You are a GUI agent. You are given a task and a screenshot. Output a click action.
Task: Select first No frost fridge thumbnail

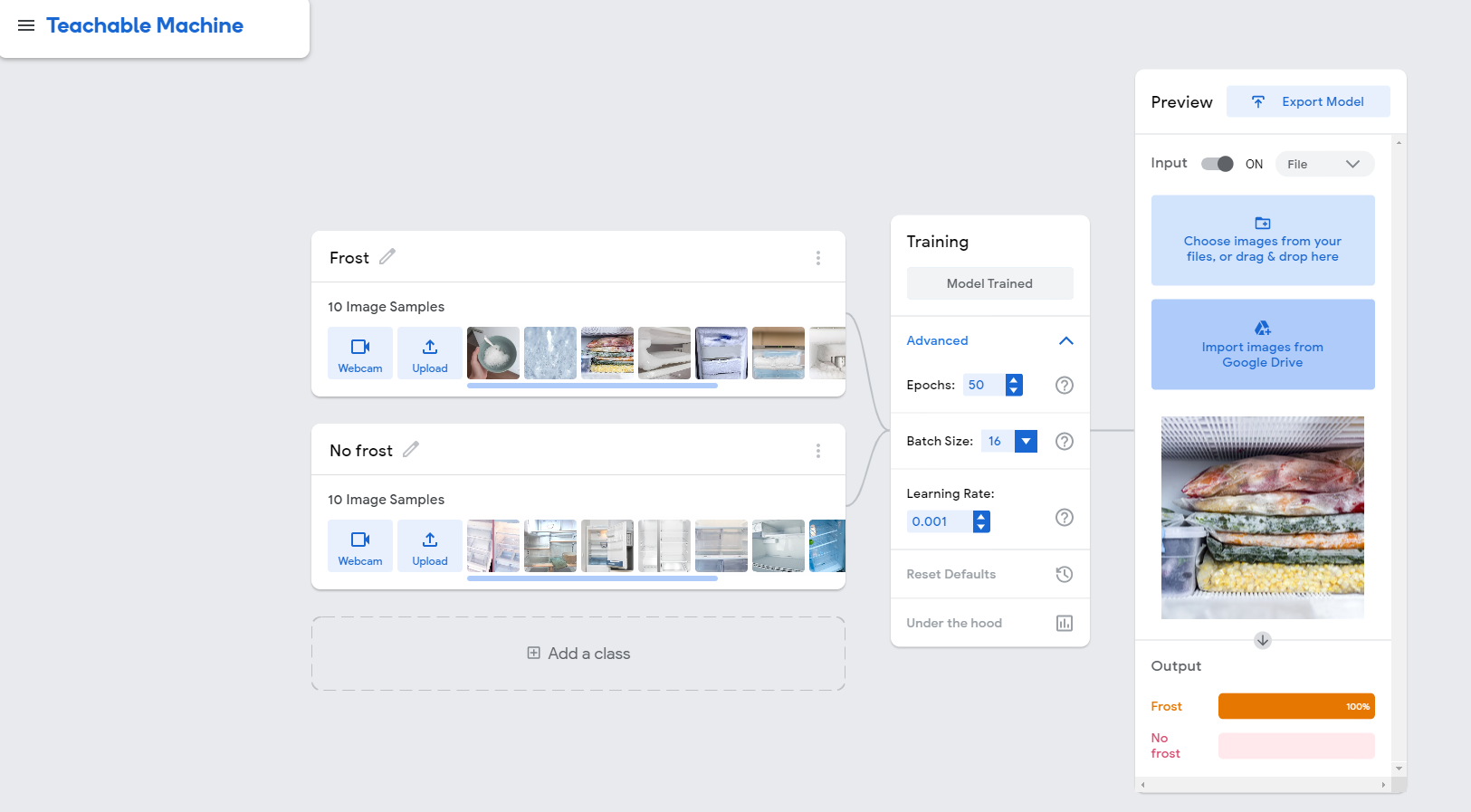click(493, 546)
